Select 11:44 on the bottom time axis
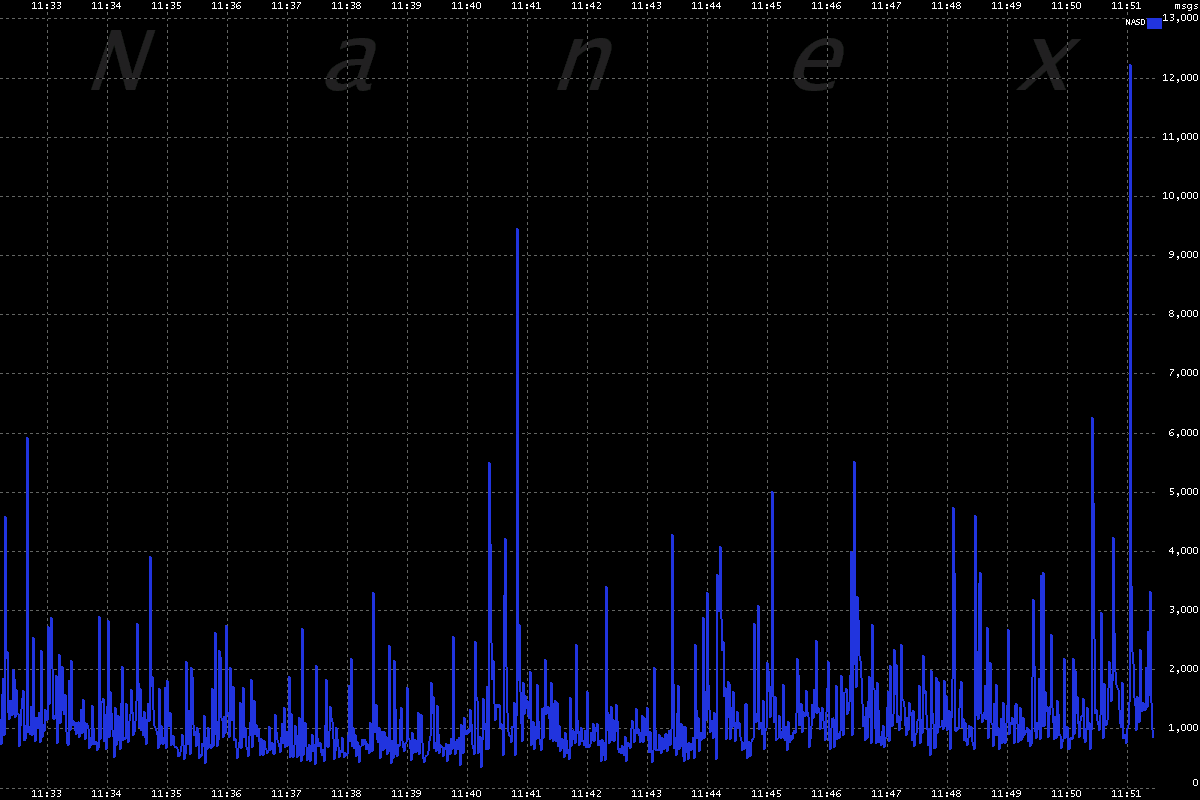Viewport: 1200px width, 800px height. [706, 793]
